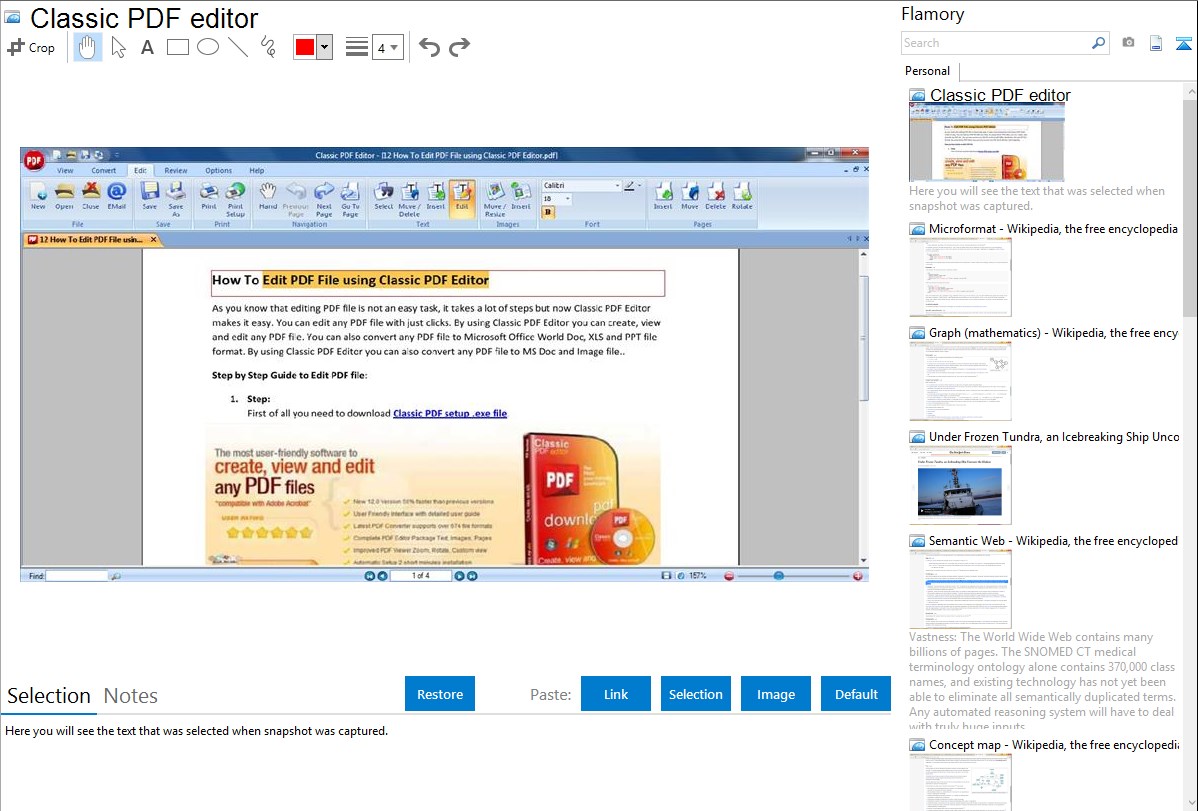The height and width of the screenshot is (811, 1198).
Task: Click the magnifier search icon
Action: 1099,43
